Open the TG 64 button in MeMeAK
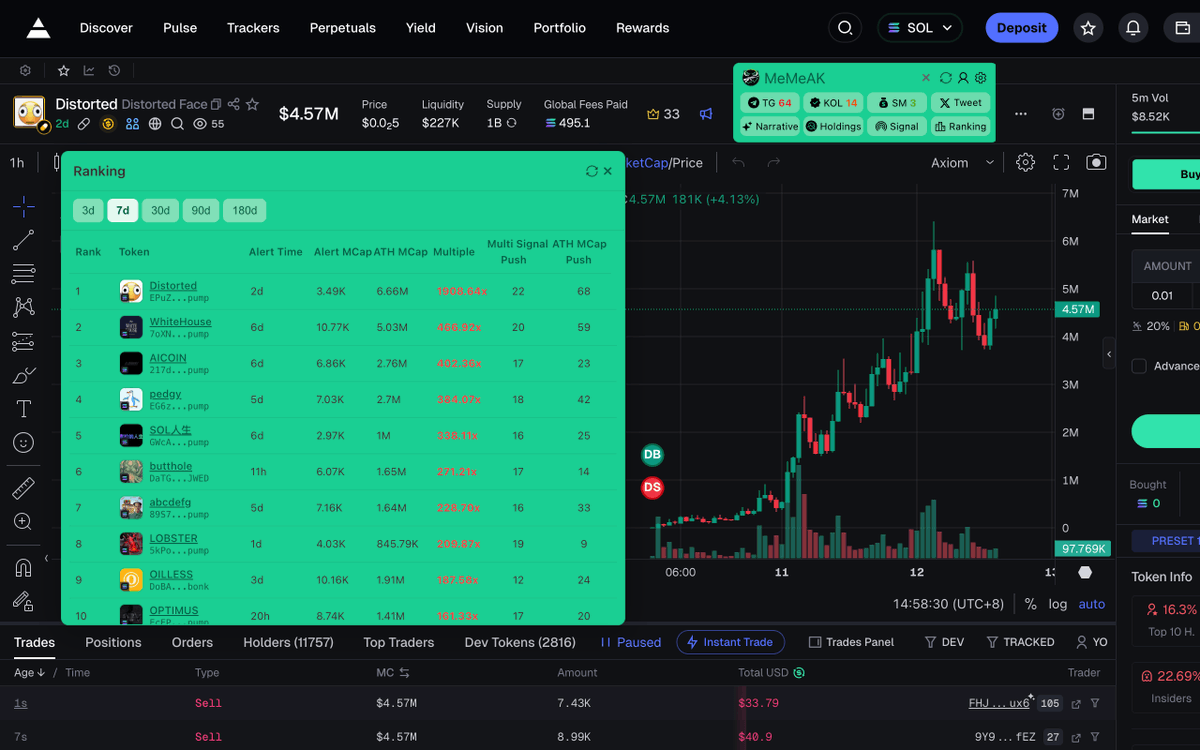This screenshot has height=750, width=1200. click(x=768, y=102)
